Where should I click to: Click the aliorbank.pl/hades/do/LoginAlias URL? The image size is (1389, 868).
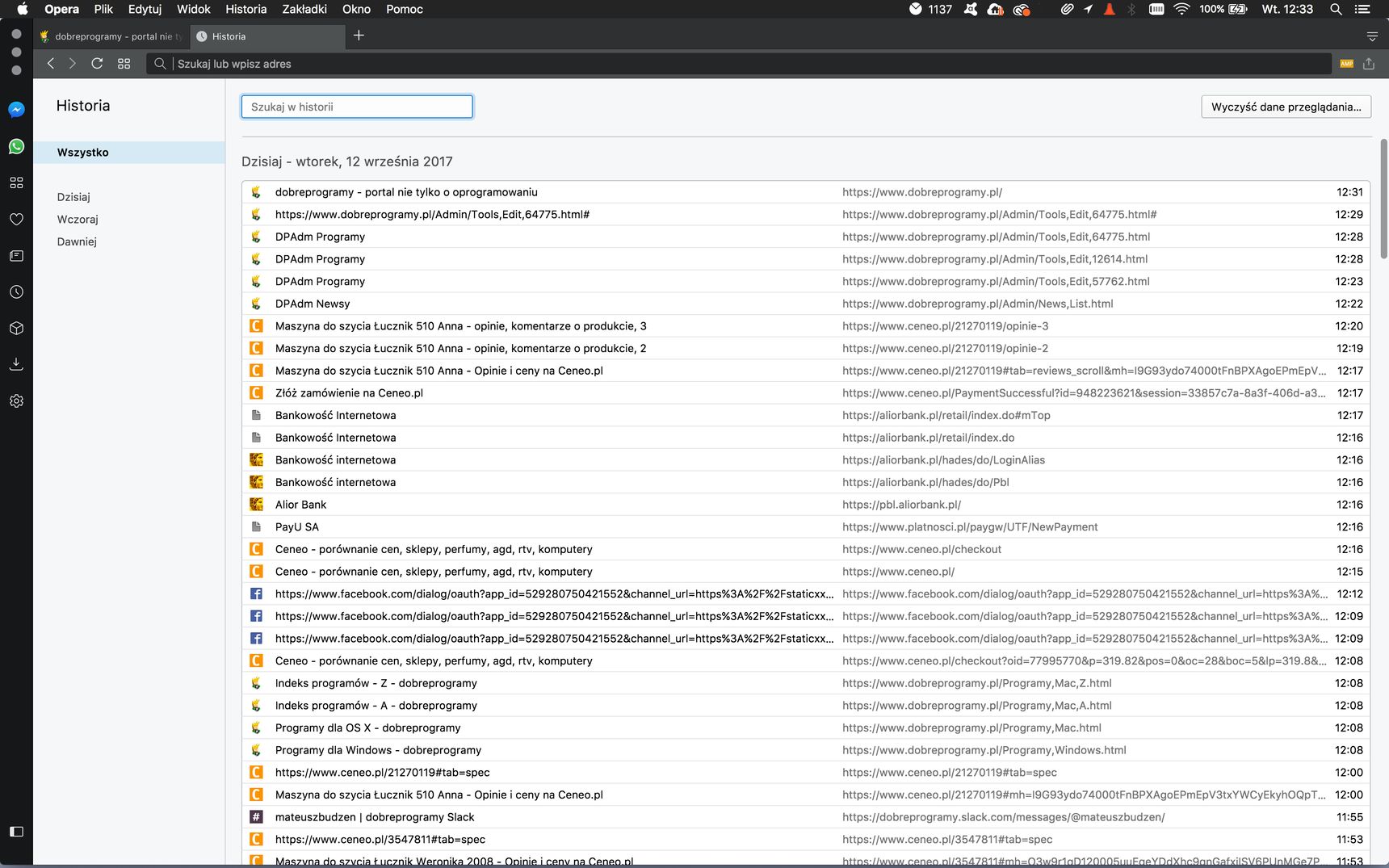[943, 460]
